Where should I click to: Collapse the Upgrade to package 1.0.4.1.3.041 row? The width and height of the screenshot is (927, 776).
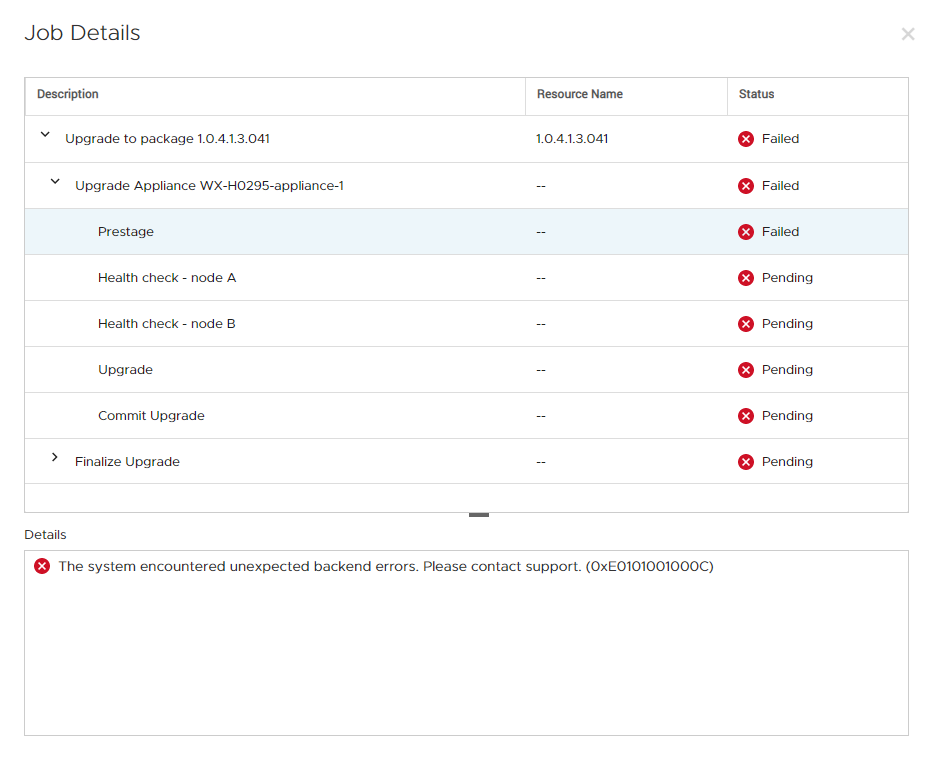44,133
